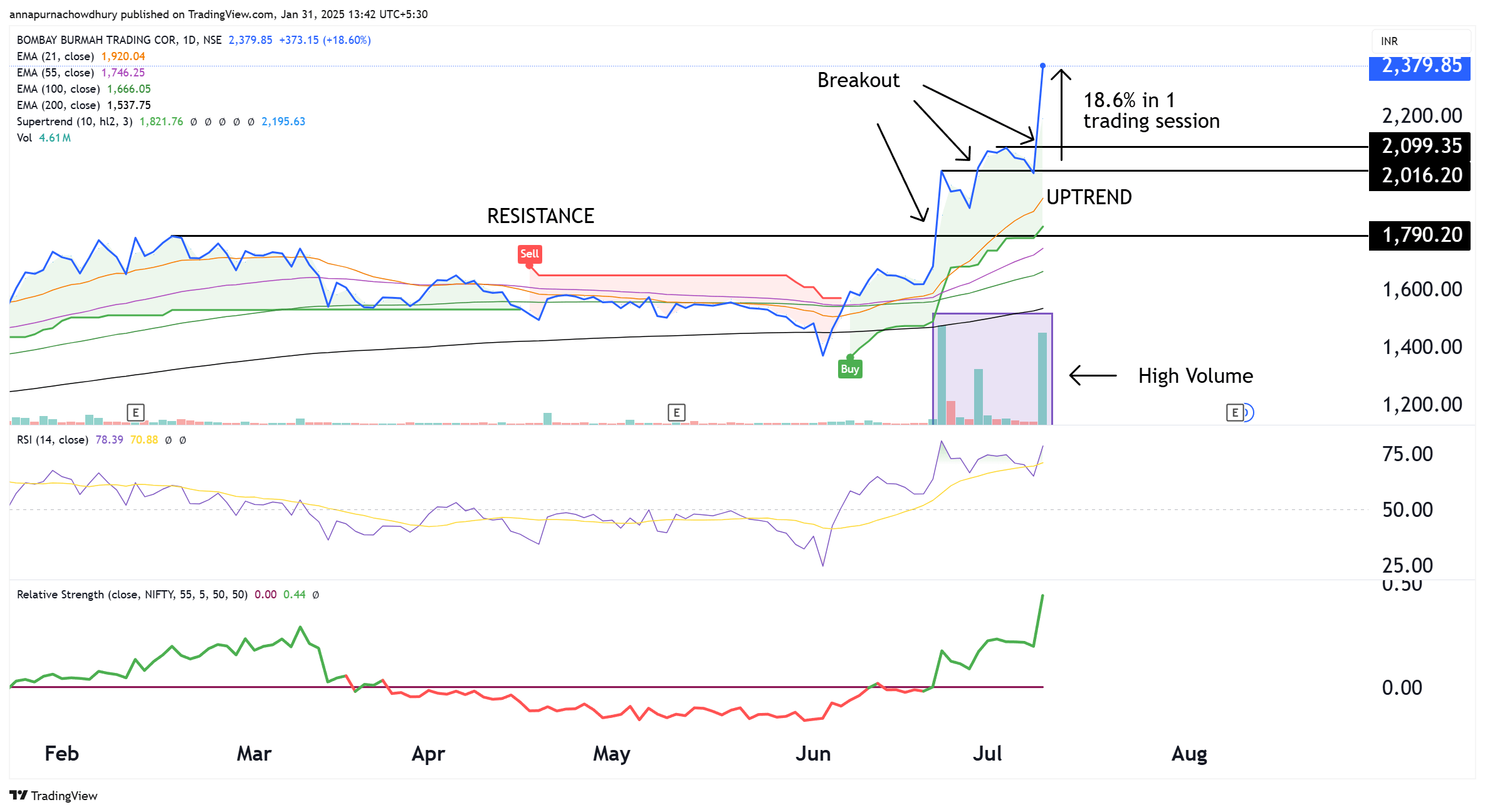
Task: Click the February earnings E icon
Action: 135,412
